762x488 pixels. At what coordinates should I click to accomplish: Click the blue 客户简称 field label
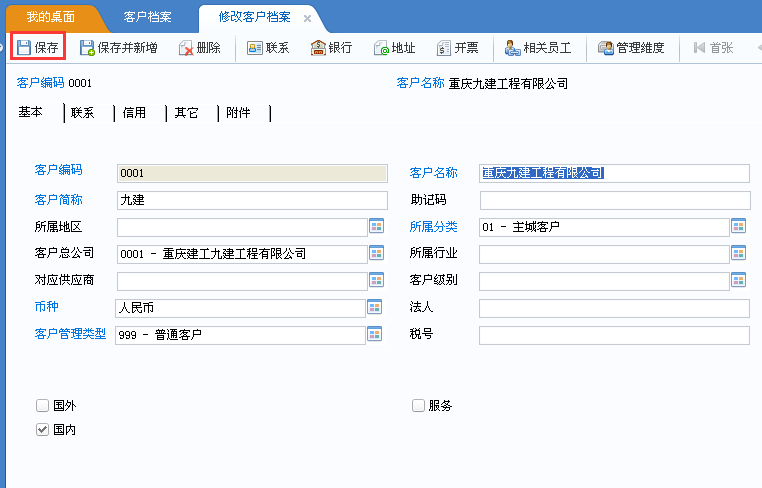pyautogui.click(x=58, y=200)
